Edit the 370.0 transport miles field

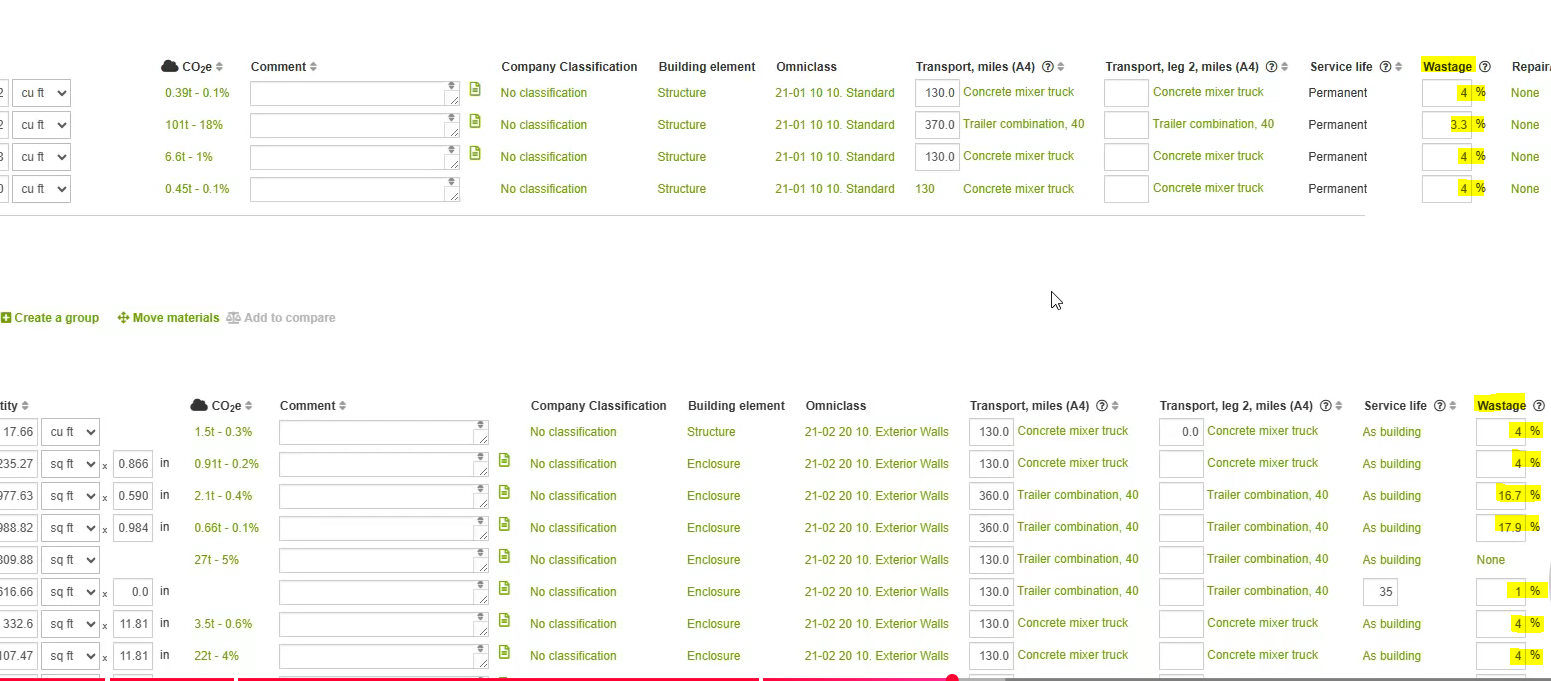click(936, 124)
